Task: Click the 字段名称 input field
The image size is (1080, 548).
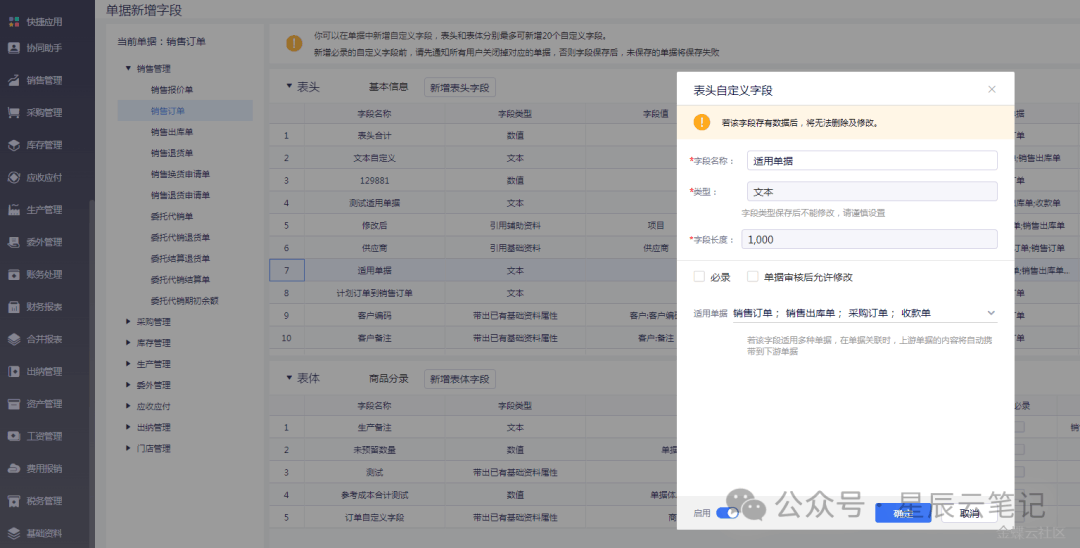Action: click(871, 160)
